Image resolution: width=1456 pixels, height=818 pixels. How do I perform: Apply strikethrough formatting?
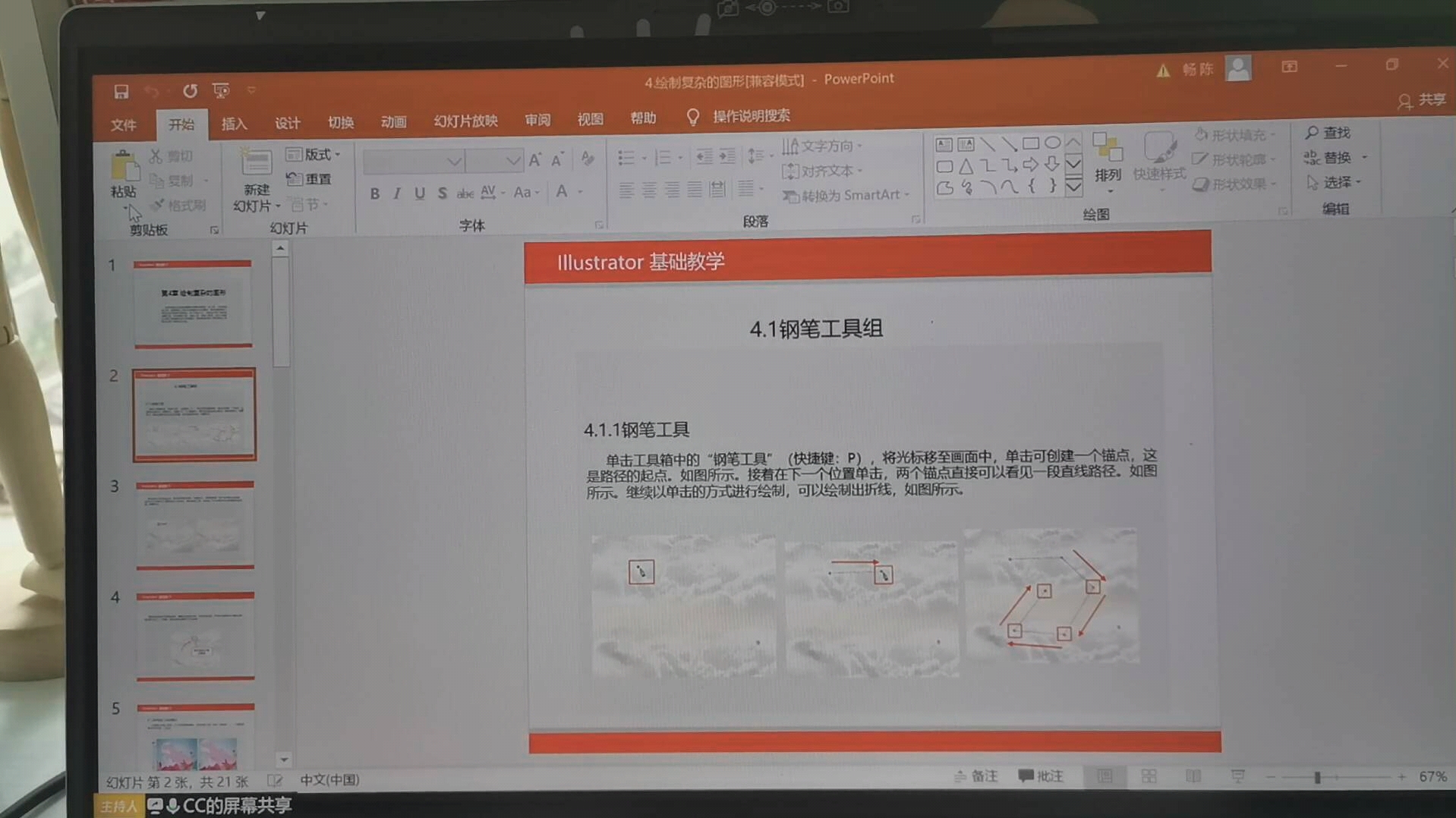[x=465, y=193]
